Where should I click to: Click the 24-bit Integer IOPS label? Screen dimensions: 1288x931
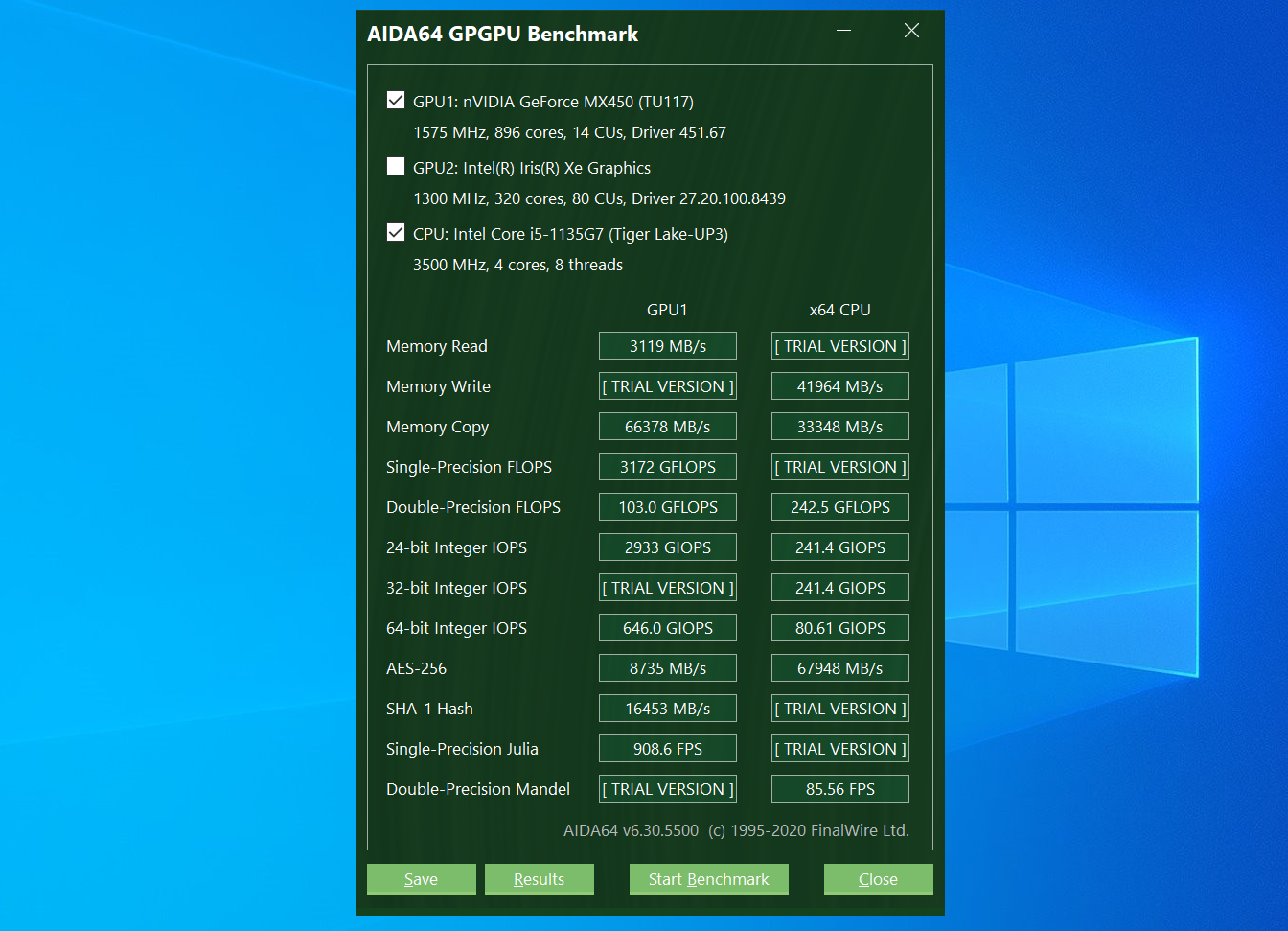(456, 547)
